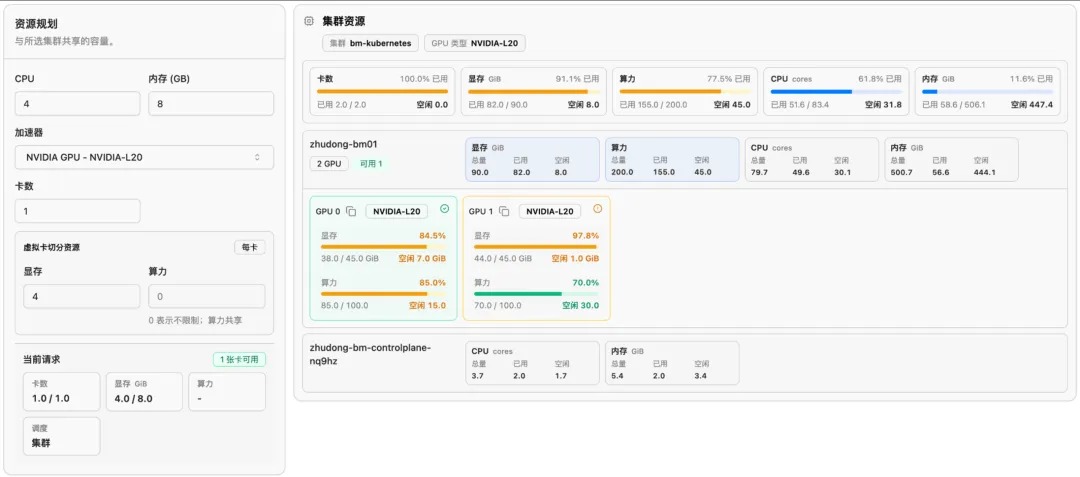Click the 已用 51.6 / 83.4 CPU text
The height and width of the screenshot is (477, 1080).
tap(800, 105)
